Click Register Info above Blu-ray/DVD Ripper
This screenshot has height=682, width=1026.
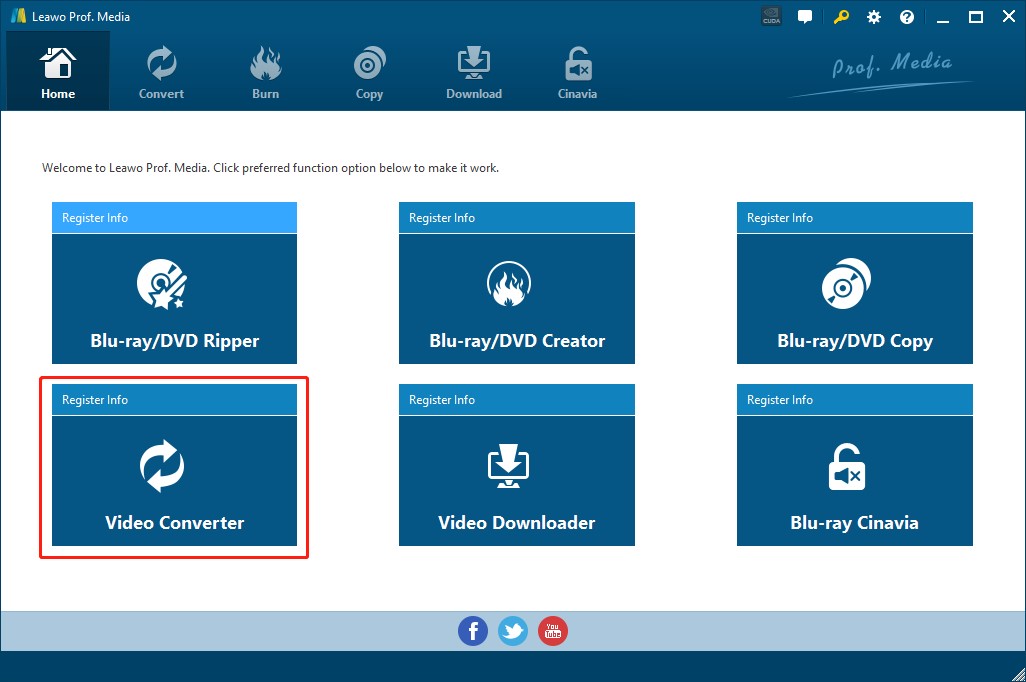tap(95, 218)
